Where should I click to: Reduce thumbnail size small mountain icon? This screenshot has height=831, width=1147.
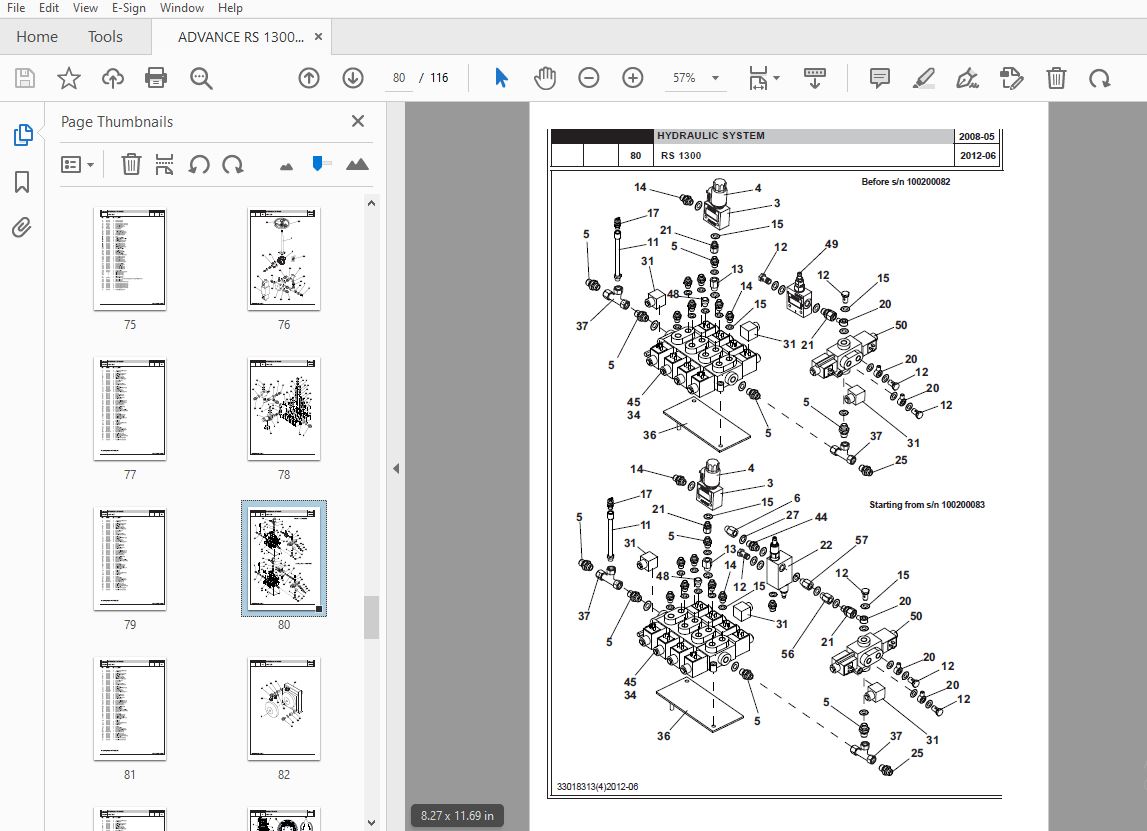coord(287,167)
